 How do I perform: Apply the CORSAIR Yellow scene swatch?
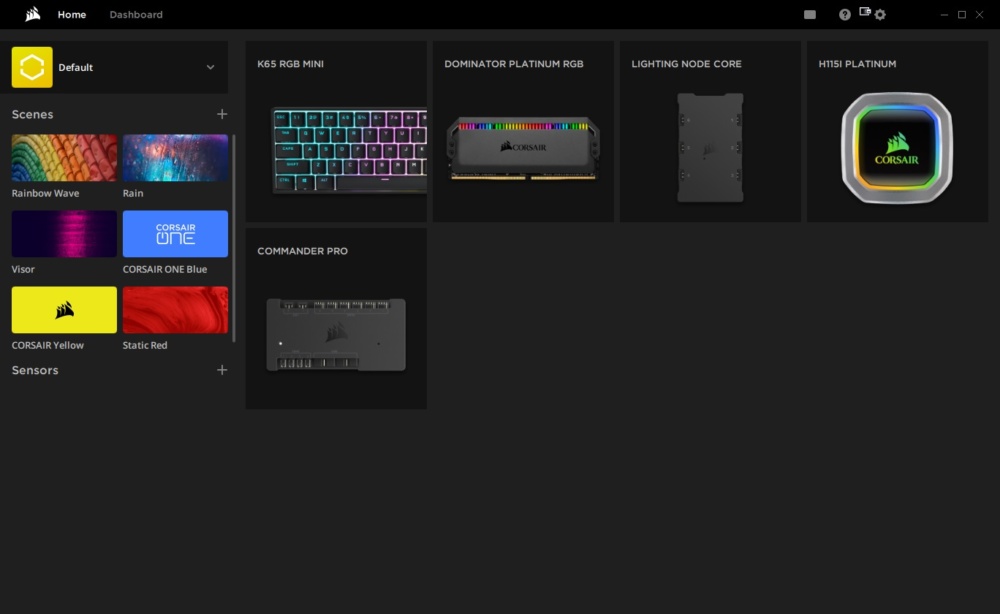64,310
